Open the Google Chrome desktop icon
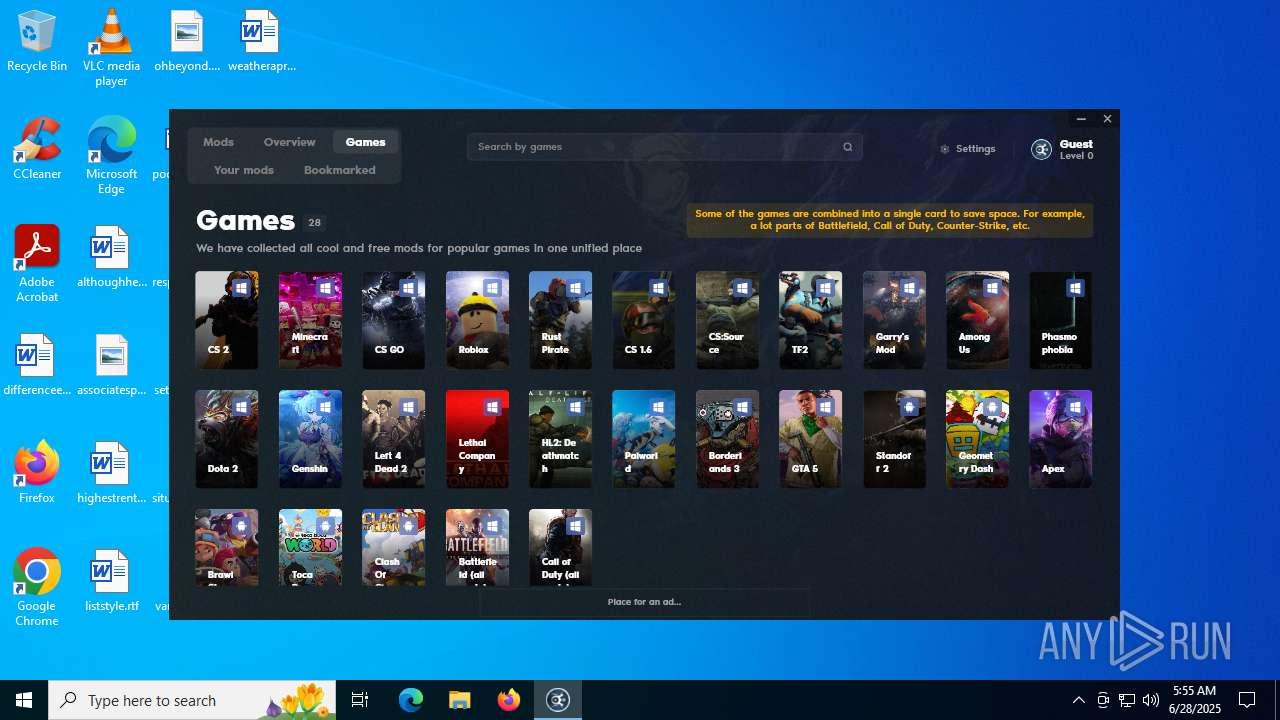This screenshot has width=1280, height=720. tap(37, 588)
